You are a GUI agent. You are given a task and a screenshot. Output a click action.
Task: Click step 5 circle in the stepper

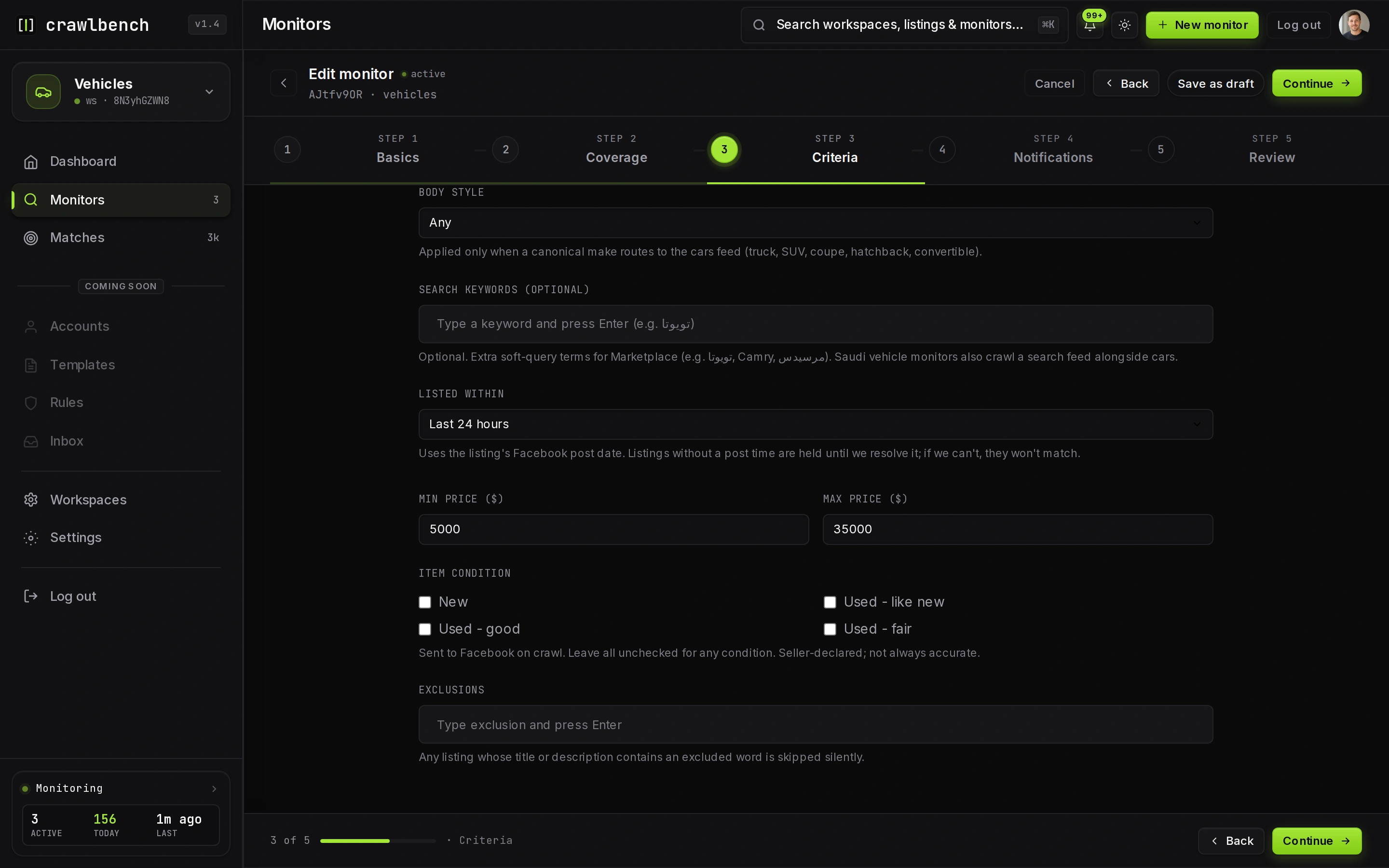[1160, 149]
